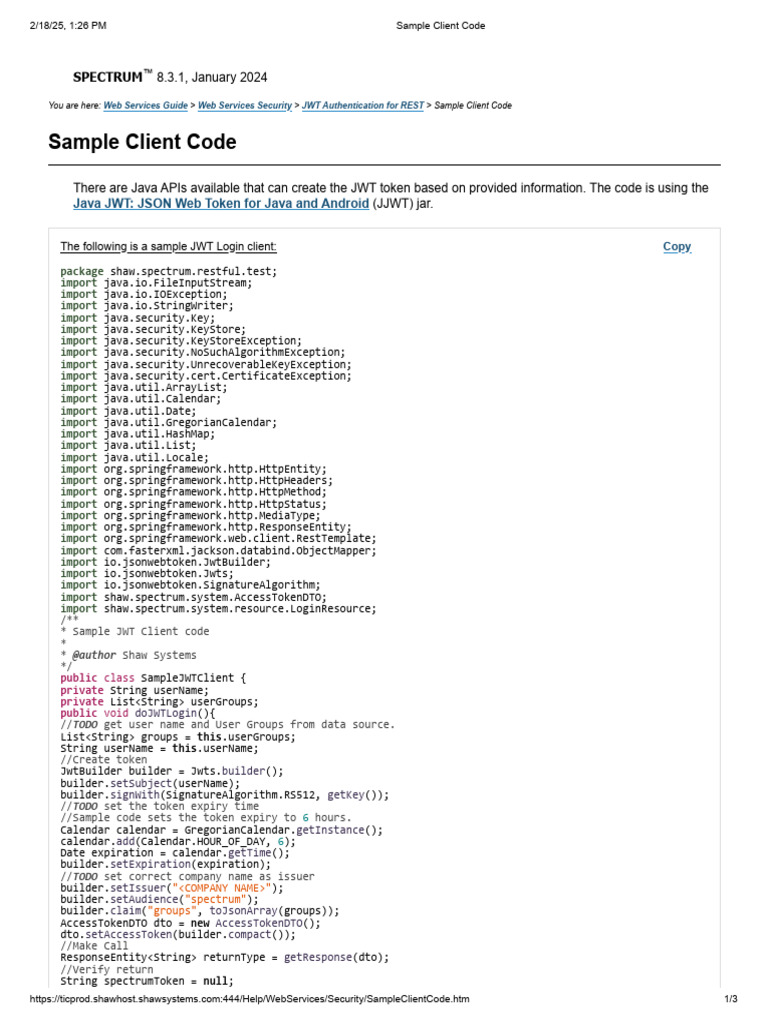Open JWT Authentication for REST breadcrumb link
Image resolution: width=768 pixels, height=1024 pixels.
[362, 105]
